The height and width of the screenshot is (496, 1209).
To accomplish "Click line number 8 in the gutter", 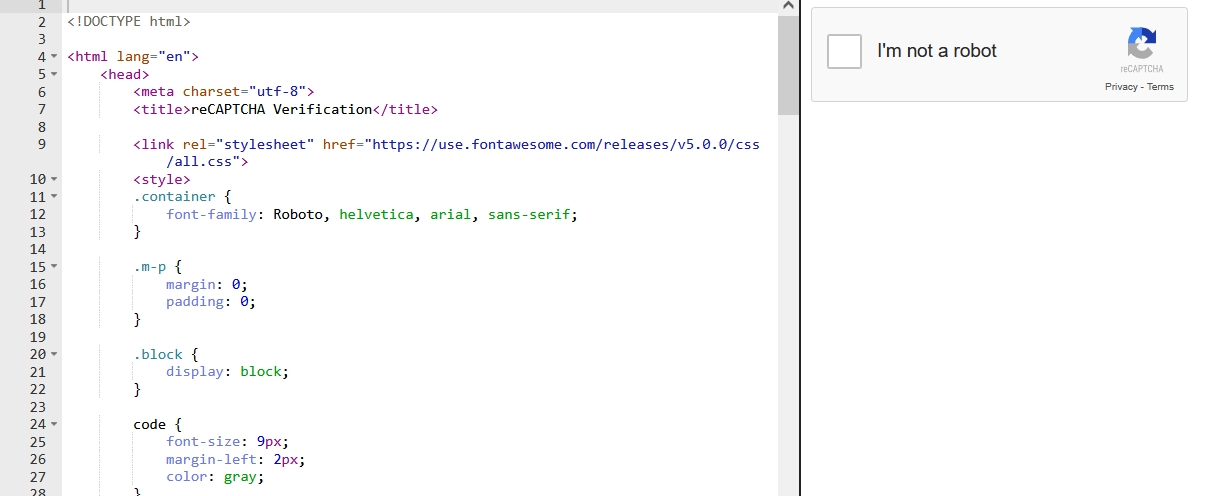I will point(42,127).
